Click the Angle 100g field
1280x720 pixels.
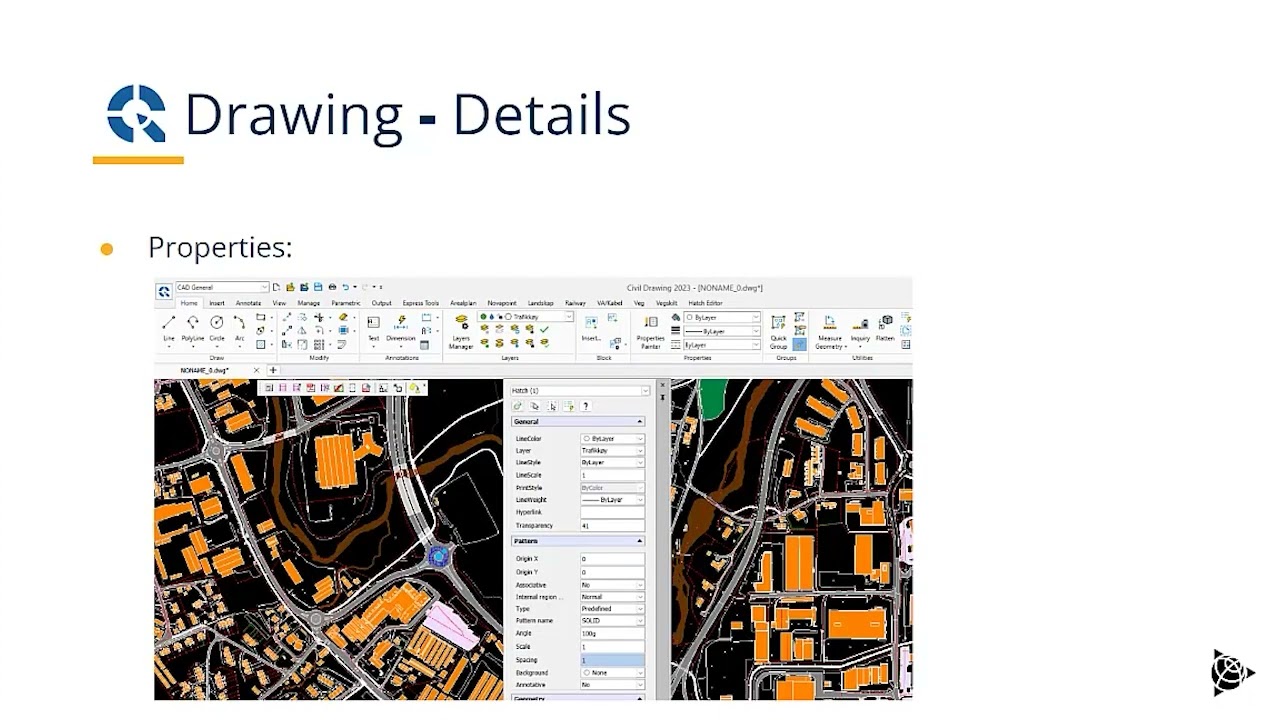pyautogui.click(x=612, y=633)
